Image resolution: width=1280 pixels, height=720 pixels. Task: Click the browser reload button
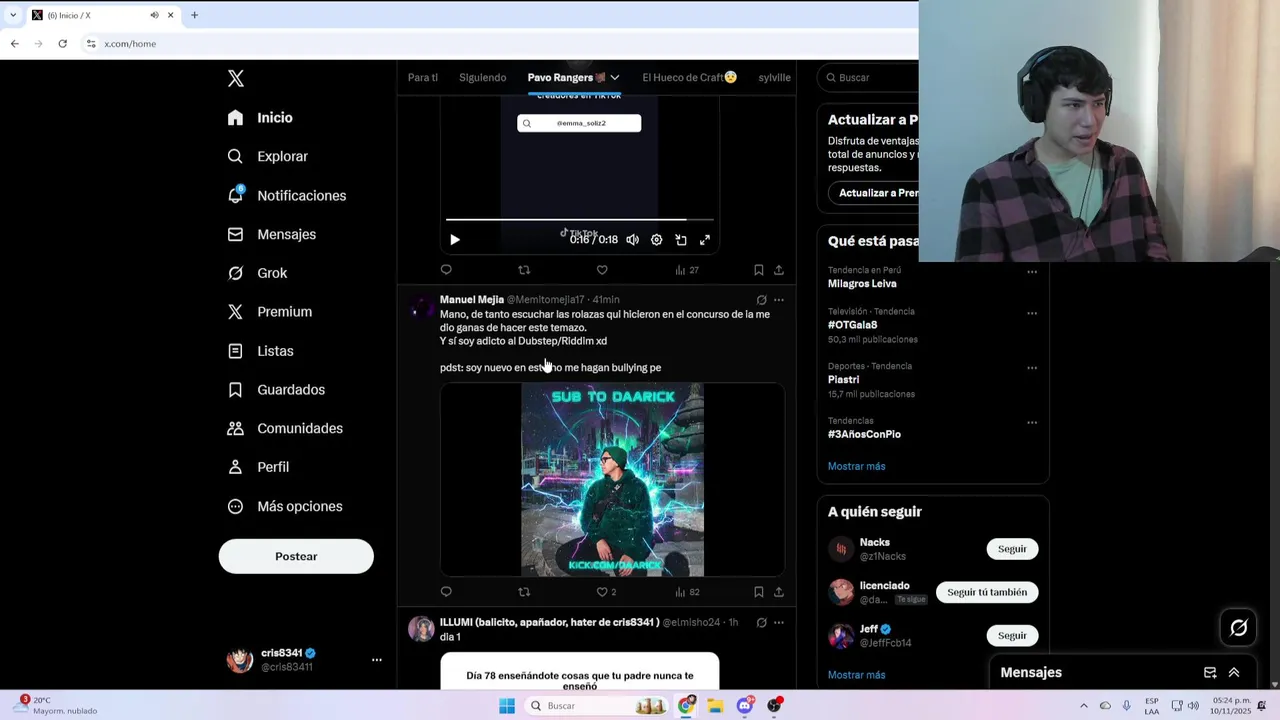pyautogui.click(x=62, y=44)
